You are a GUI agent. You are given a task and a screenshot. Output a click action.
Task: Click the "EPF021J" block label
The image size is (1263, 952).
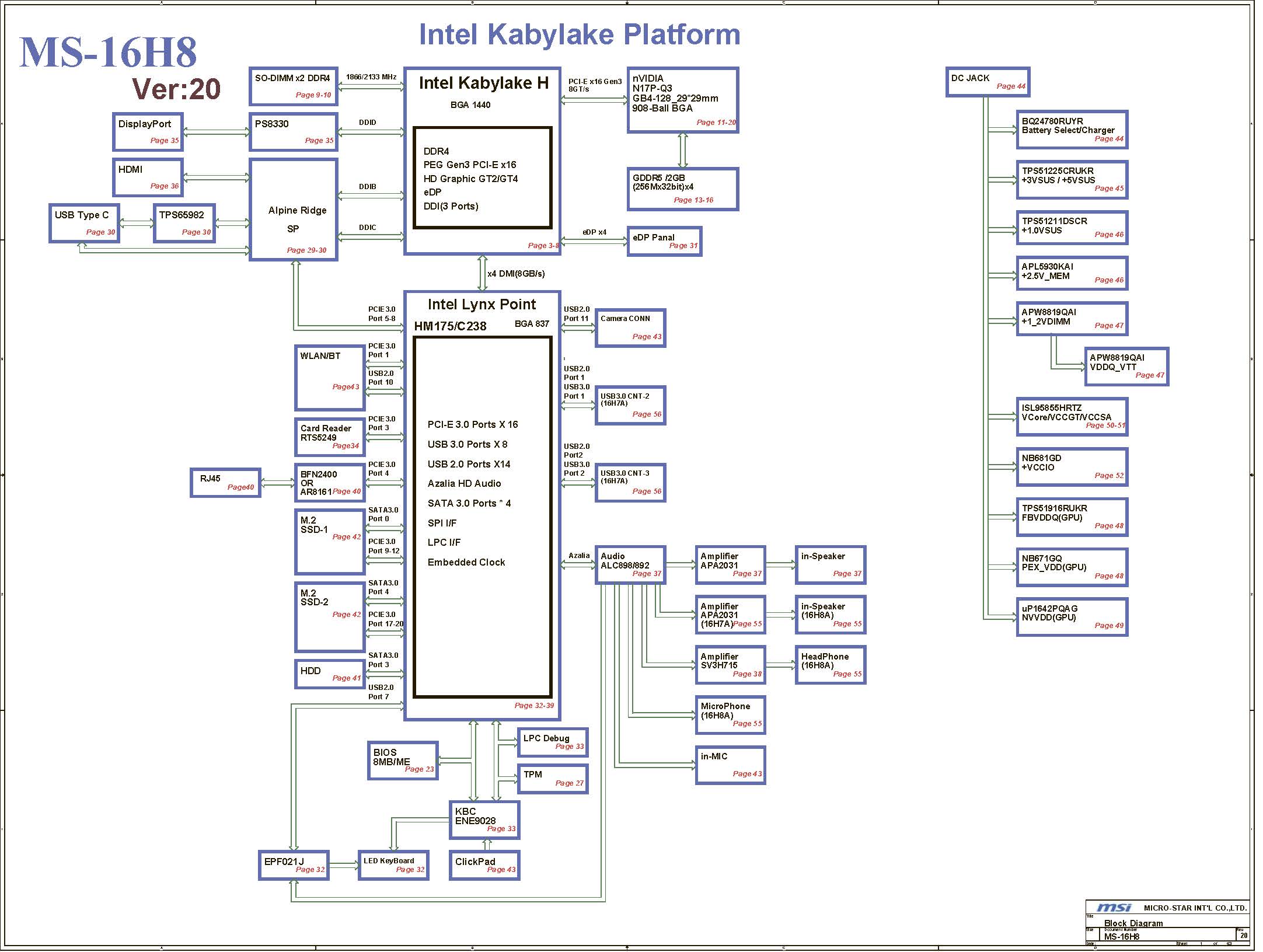point(284,862)
